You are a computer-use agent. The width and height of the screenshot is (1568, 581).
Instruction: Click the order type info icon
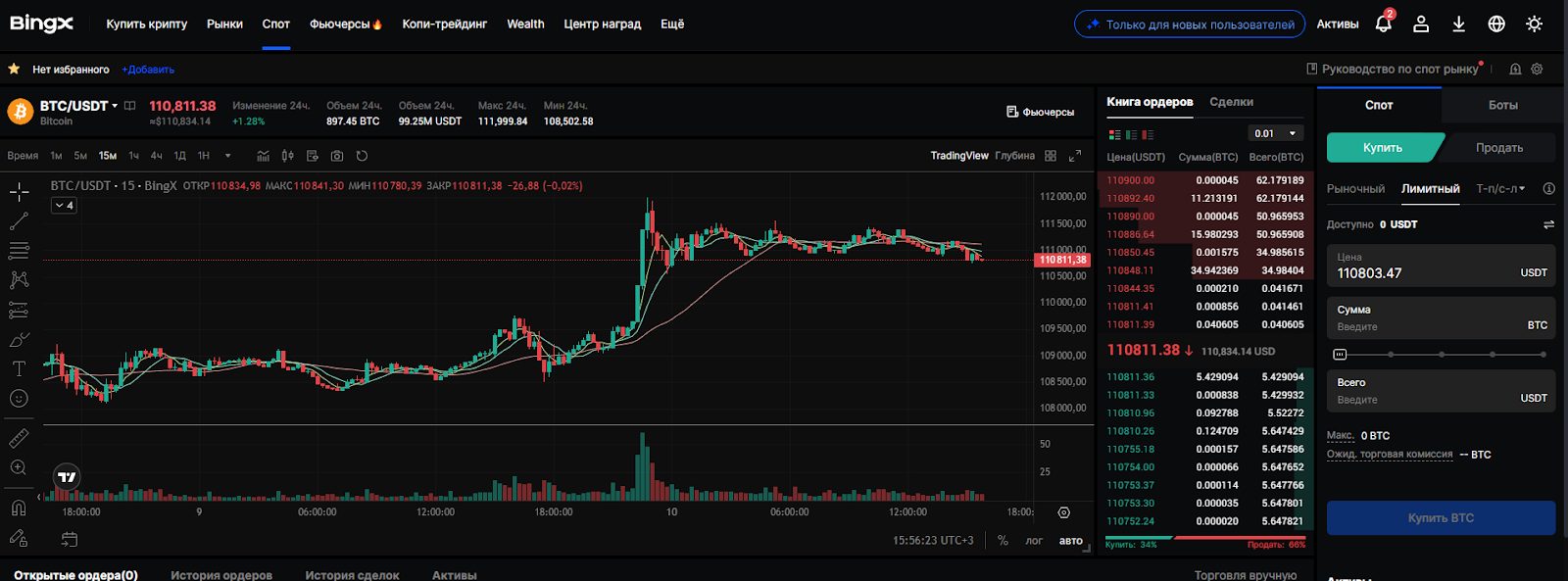pos(1549,189)
